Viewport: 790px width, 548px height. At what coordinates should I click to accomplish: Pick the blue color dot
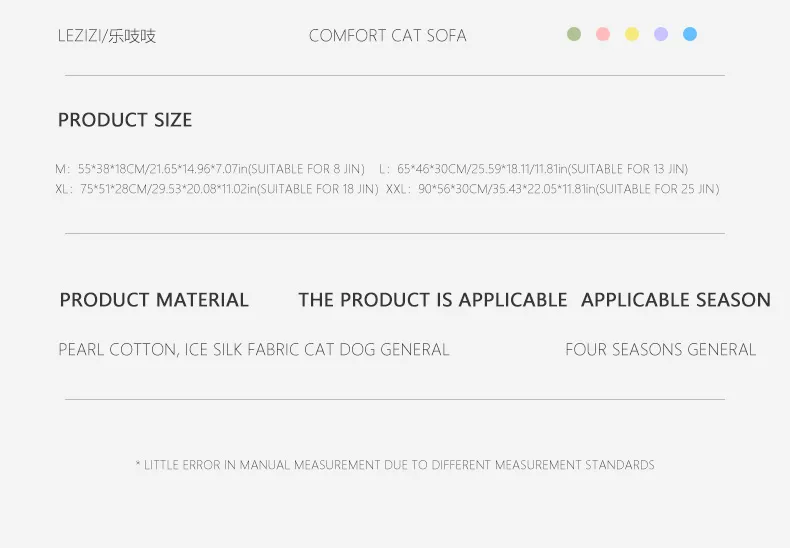point(690,34)
